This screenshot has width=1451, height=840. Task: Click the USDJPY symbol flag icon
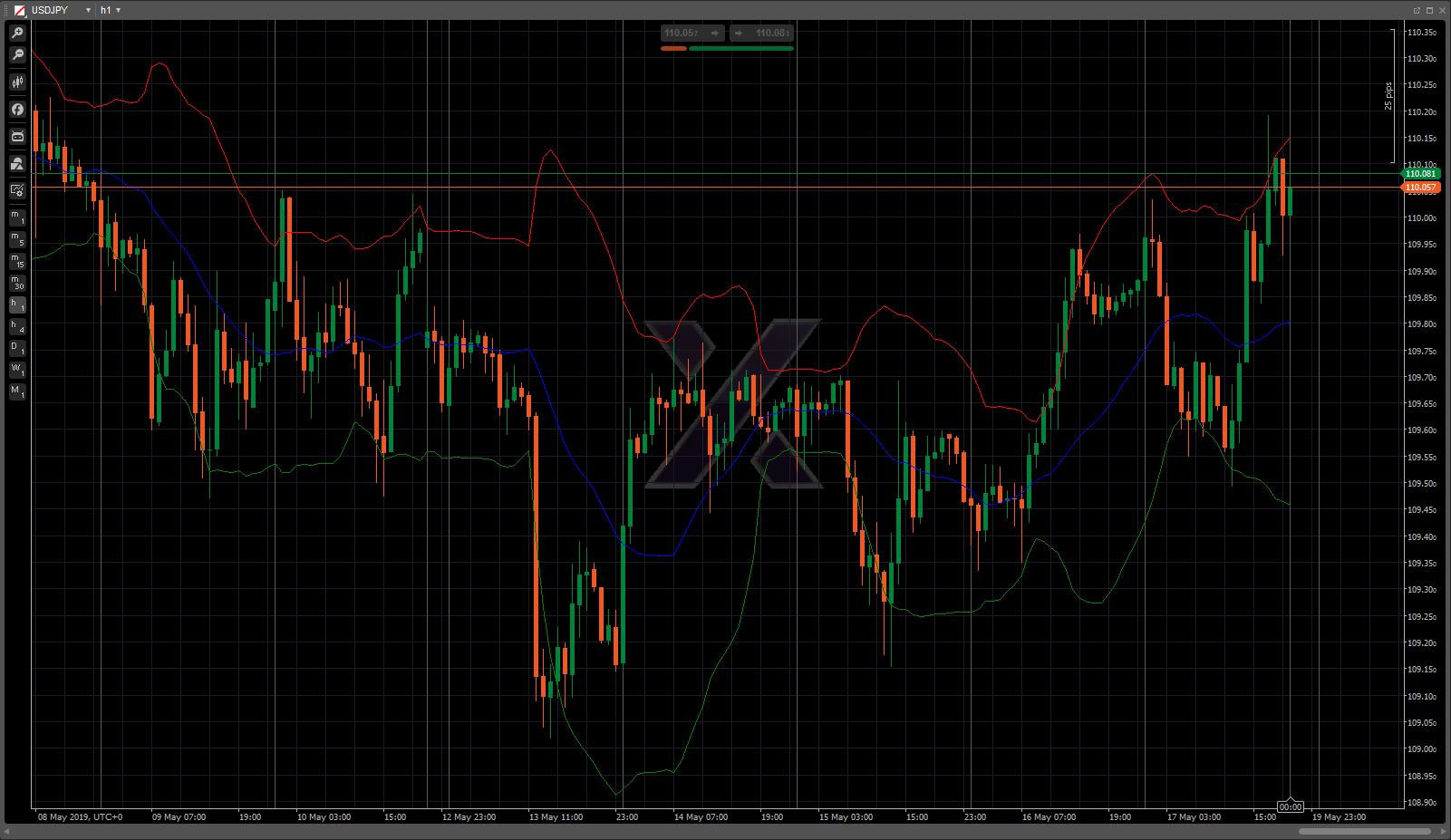19,10
